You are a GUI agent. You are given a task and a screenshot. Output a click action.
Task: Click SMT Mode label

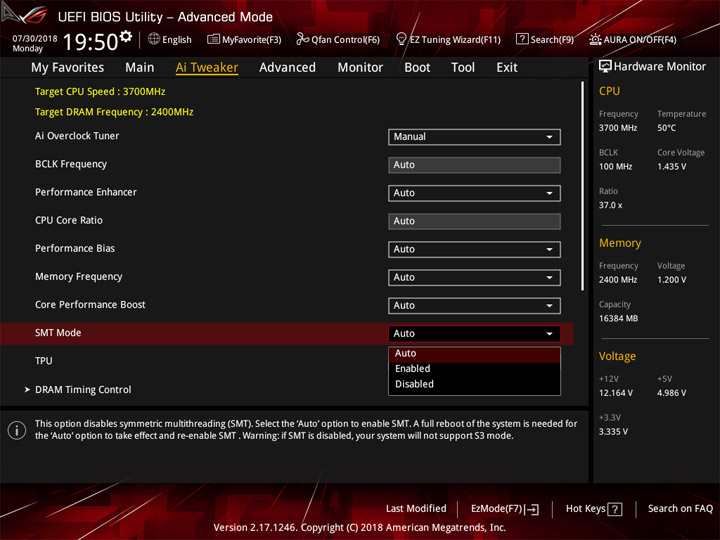(58, 333)
